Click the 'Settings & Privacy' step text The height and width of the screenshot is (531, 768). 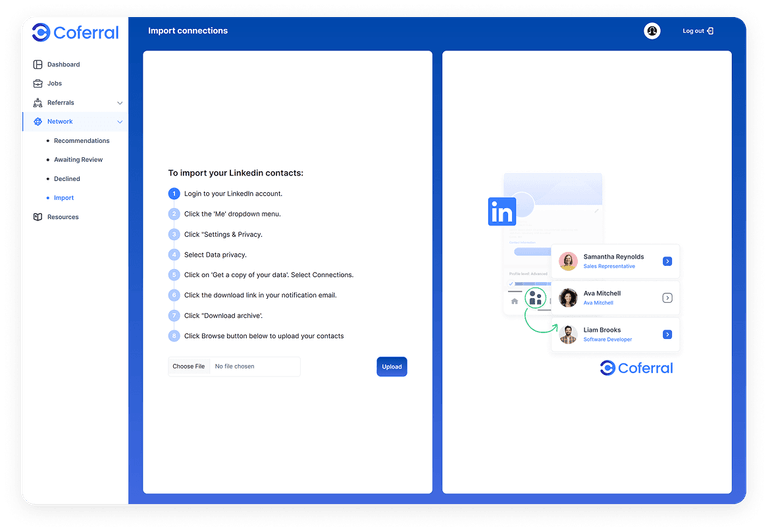(223, 235)
